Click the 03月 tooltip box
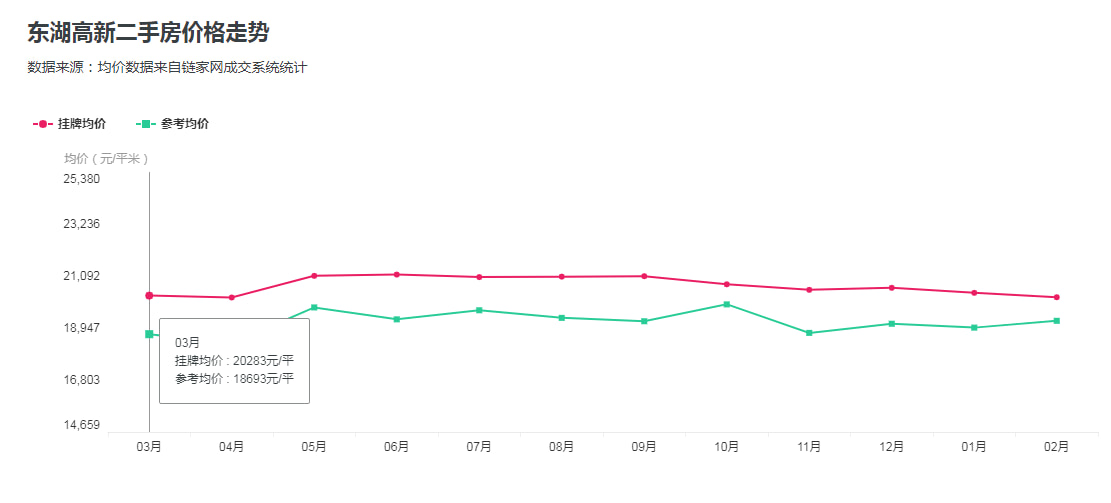Screen dimensions: 1111x503 (x=234, y=361)
